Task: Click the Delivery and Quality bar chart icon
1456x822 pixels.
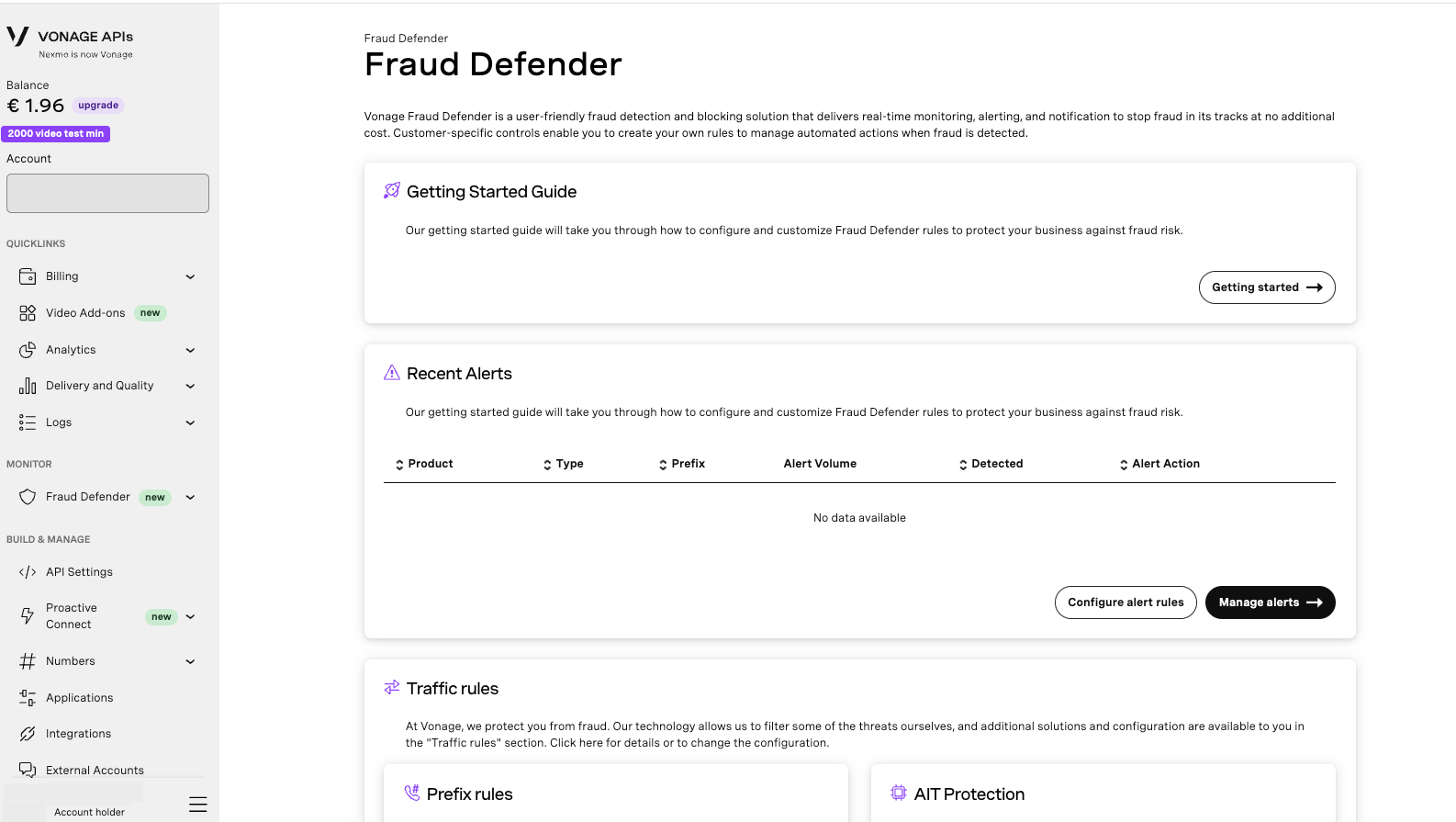Action: tap(28, 386)
